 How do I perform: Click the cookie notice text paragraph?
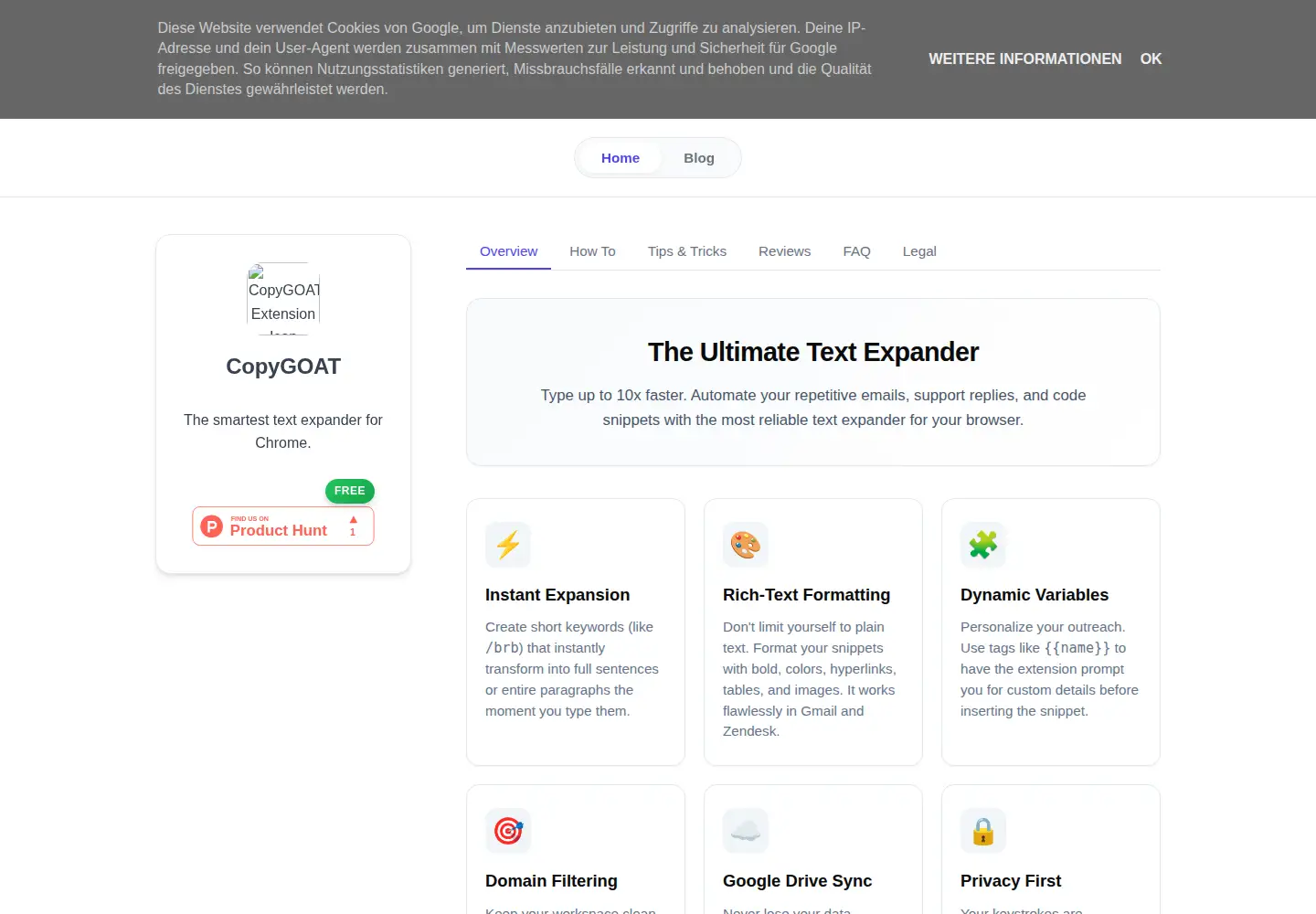click(514, 58)
